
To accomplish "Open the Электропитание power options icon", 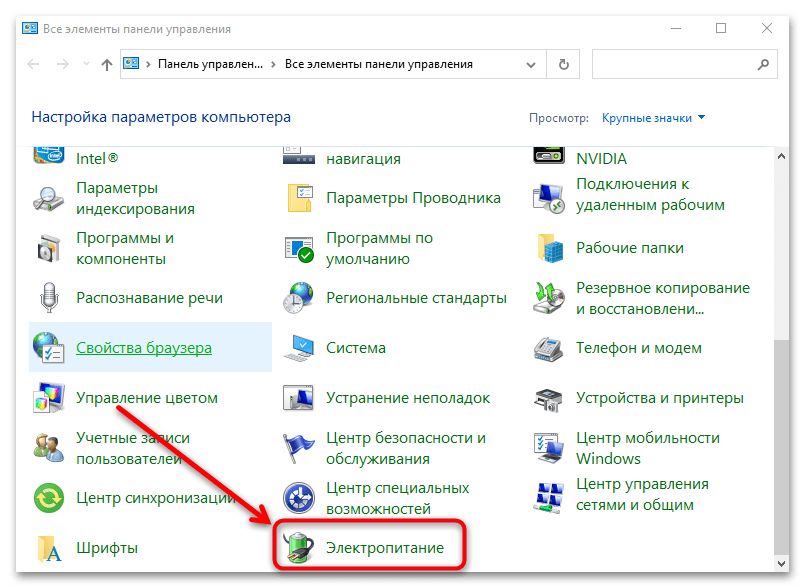I will click(300, 548).
